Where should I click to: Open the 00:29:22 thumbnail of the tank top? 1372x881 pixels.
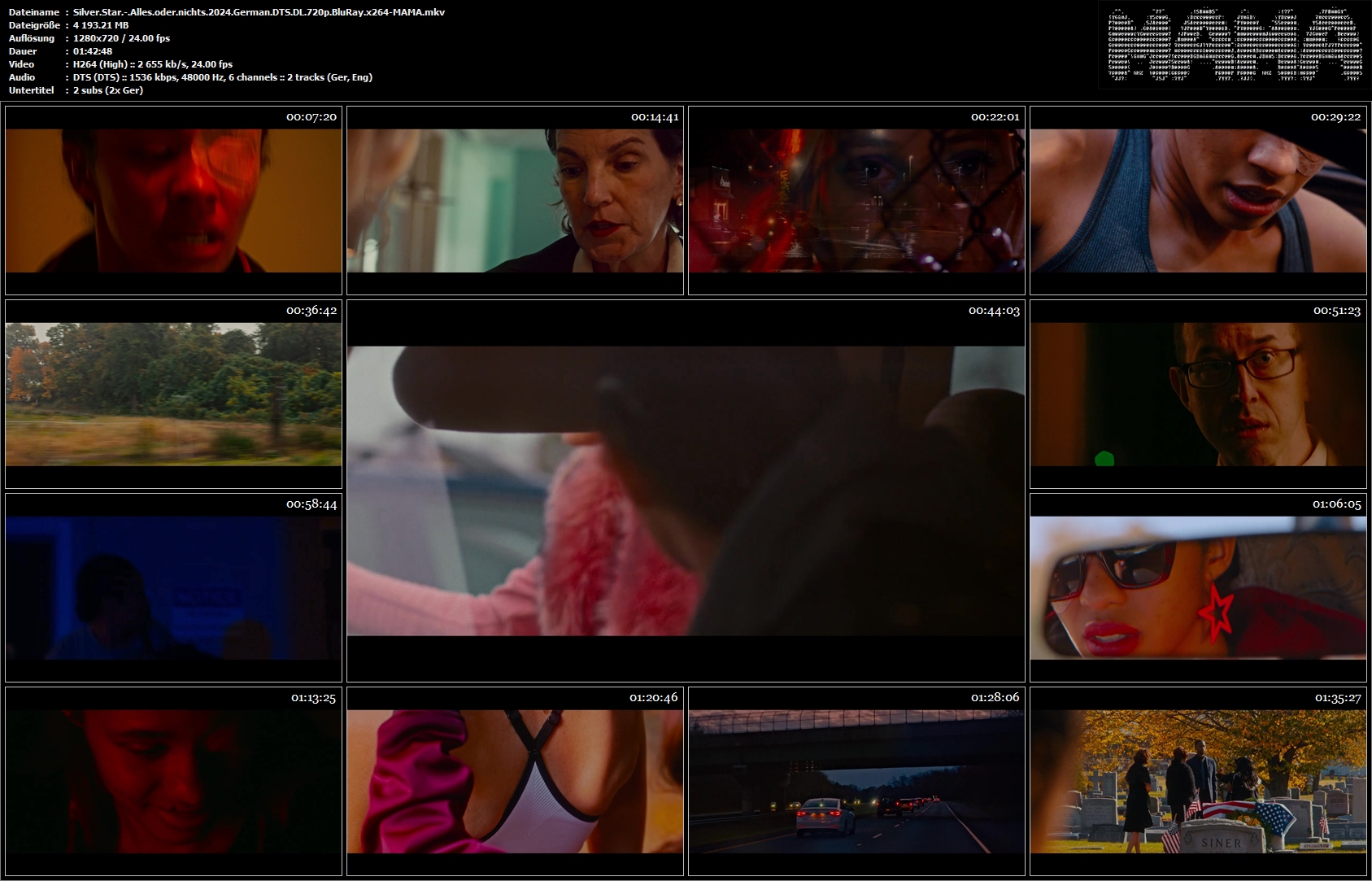[x=1198, y=200]
